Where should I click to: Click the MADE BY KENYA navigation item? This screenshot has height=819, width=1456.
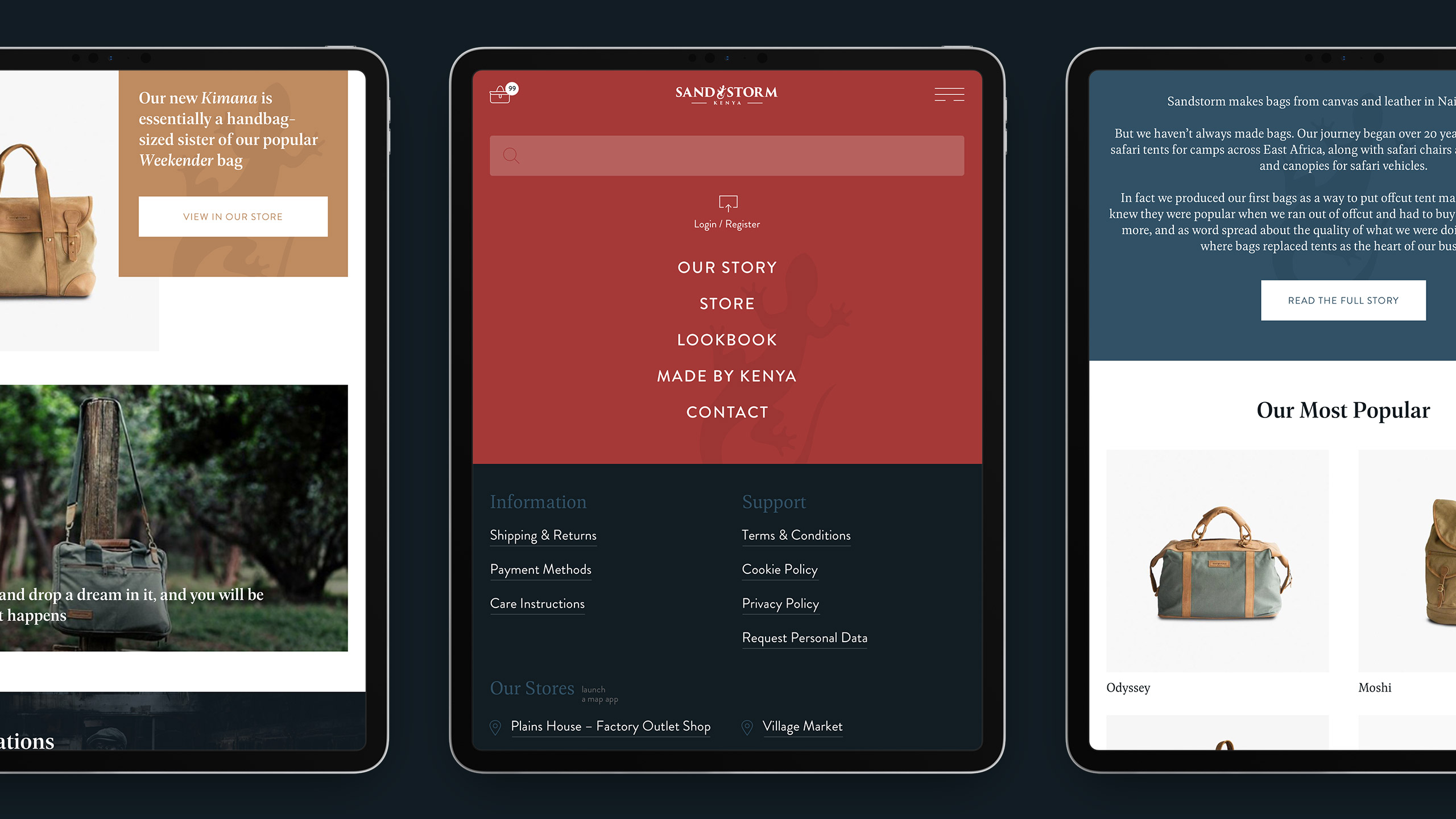[727, 376]
